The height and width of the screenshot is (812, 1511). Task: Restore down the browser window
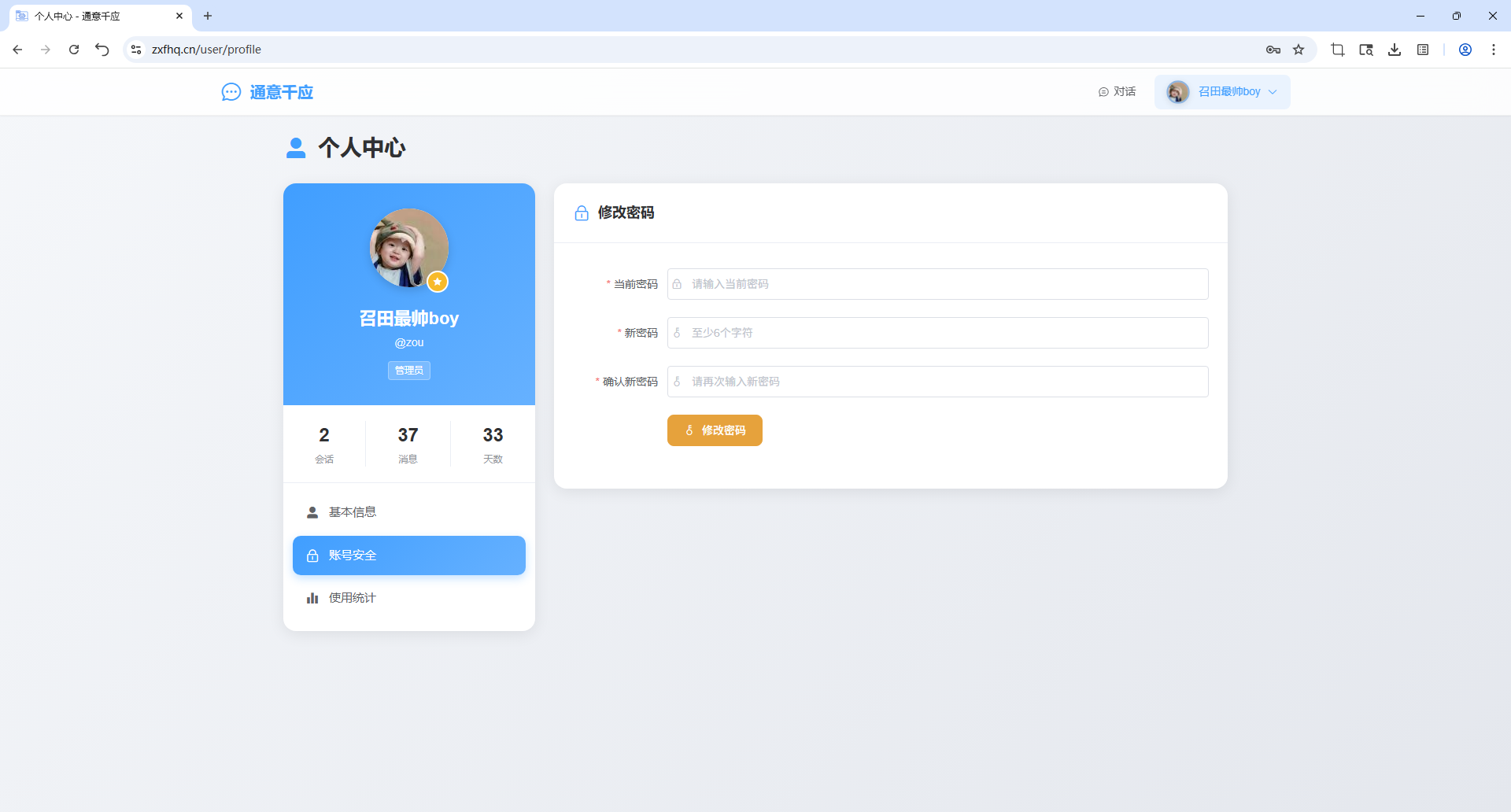[1457, 16]
